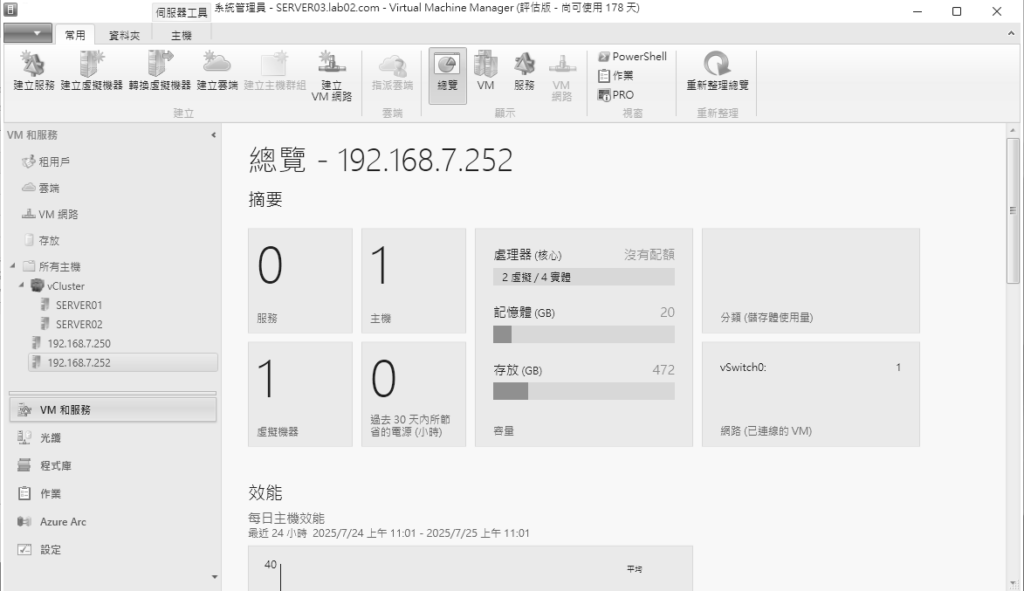Click the scrollbar up arrow
This screenshot has height=591, width=1024.
(1013, 131)
